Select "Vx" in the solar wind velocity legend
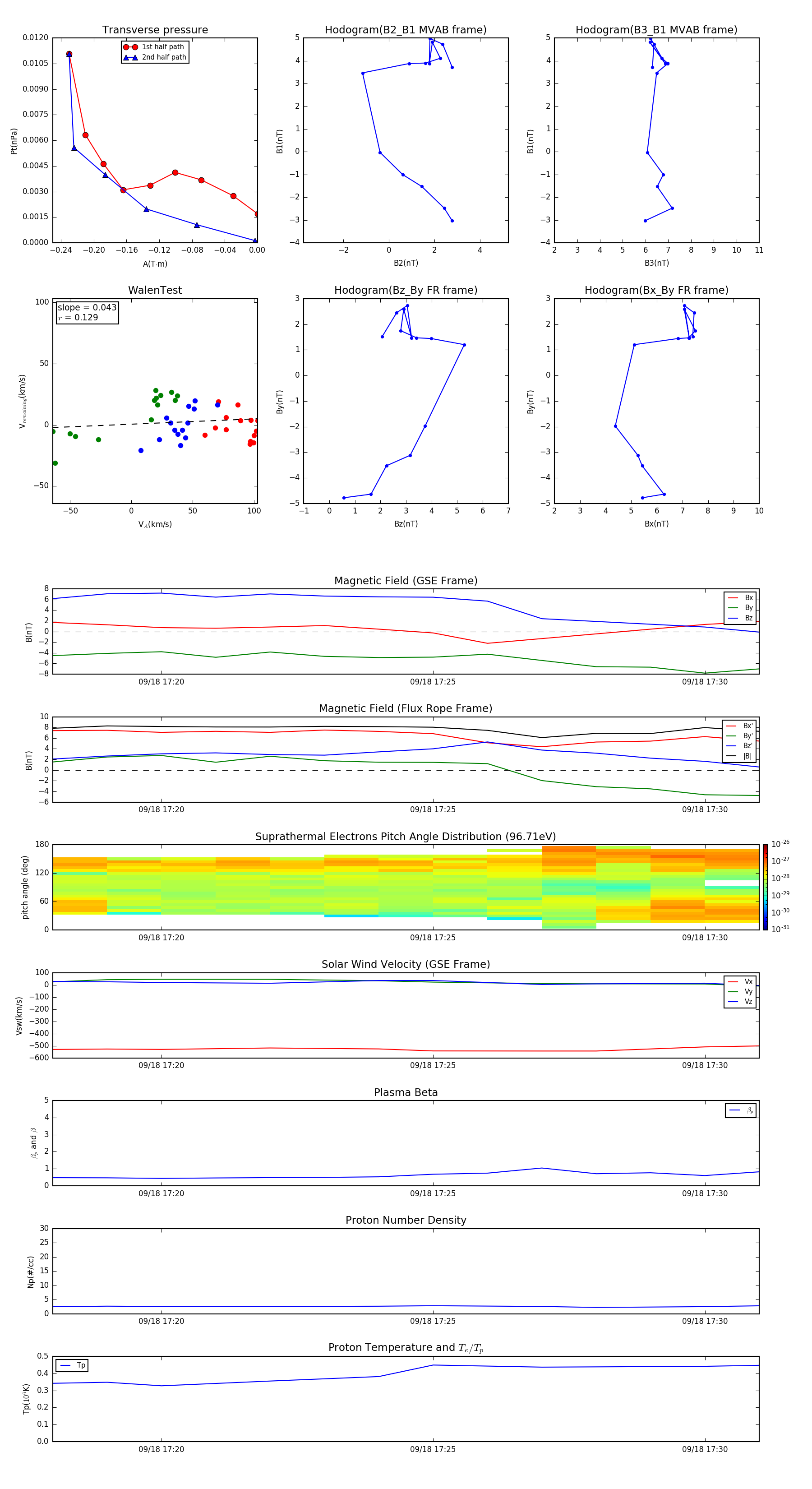The width and height of the screenshot is (812, 1489). coord(740,982)
